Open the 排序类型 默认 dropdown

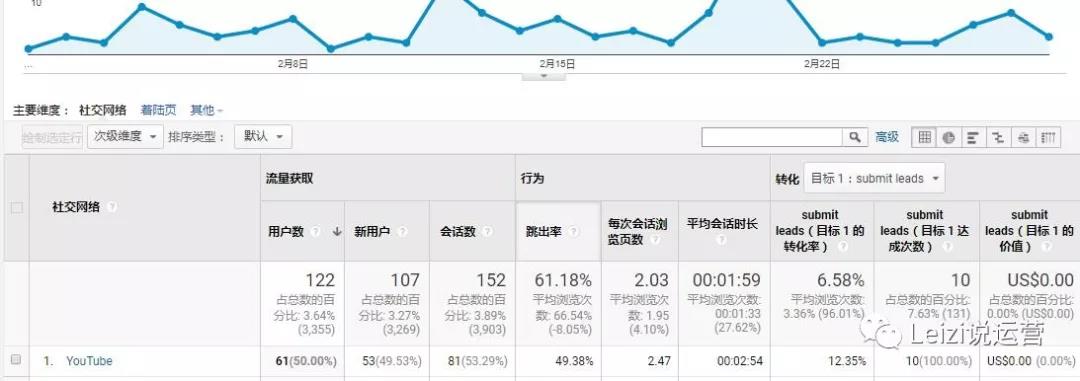tap(263, 136)
